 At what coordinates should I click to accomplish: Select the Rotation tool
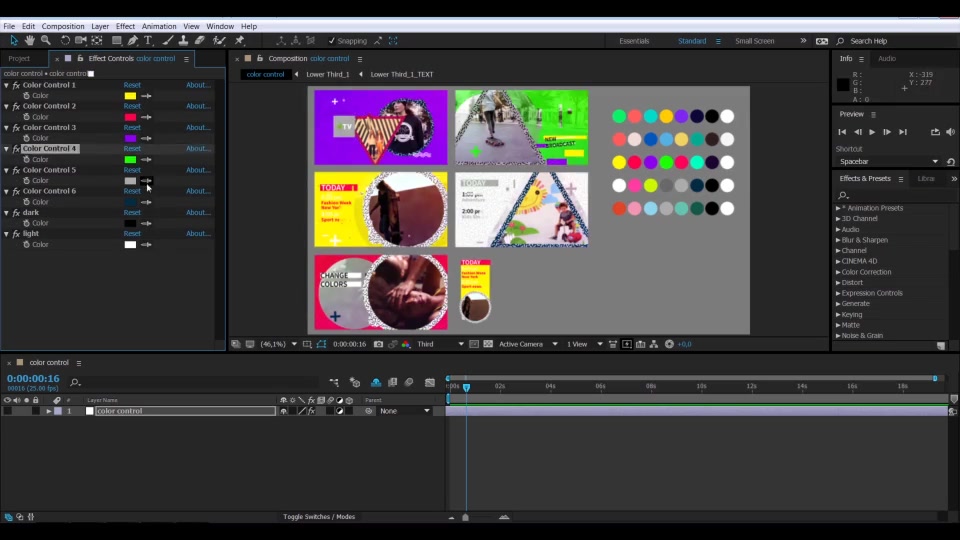click(65, 40)
